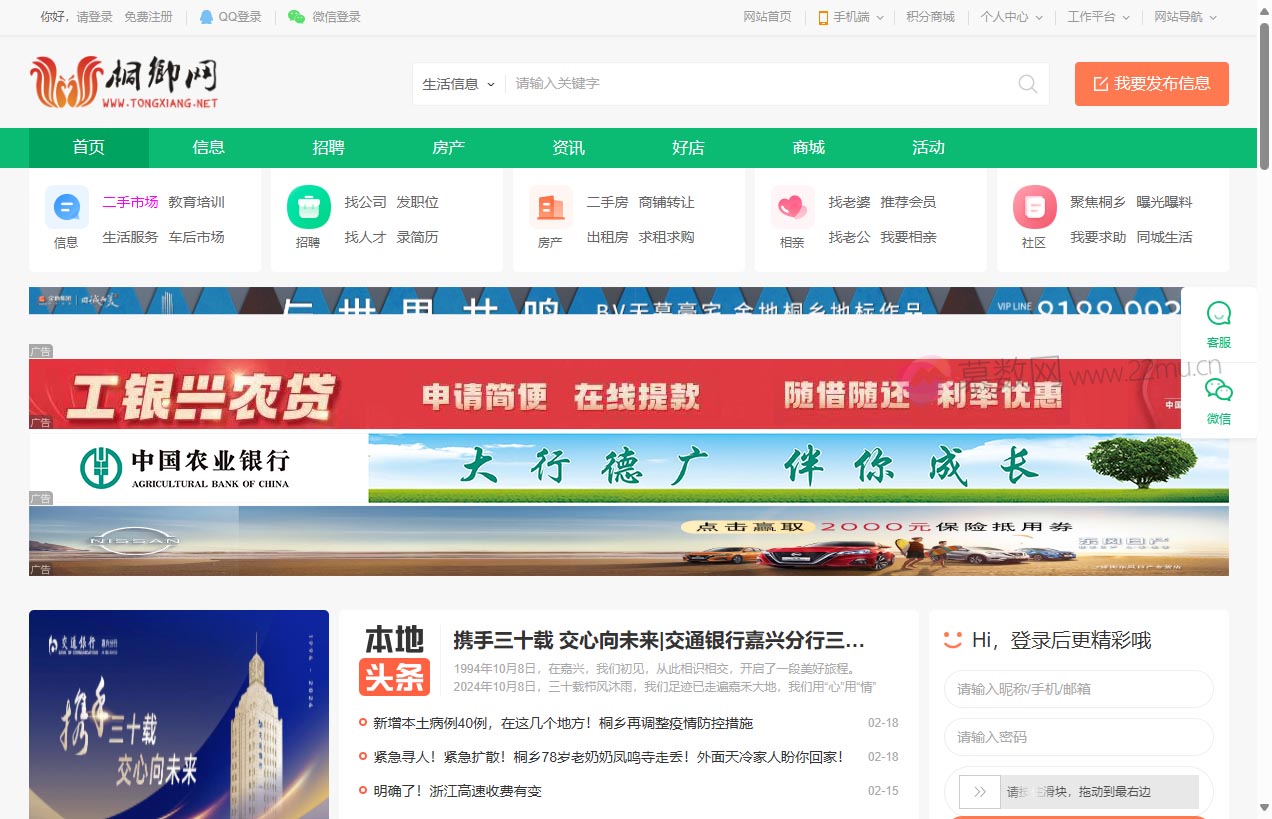
Task: Expand the 生活信息 search category dropdown
Action: (x=456, y=84)
